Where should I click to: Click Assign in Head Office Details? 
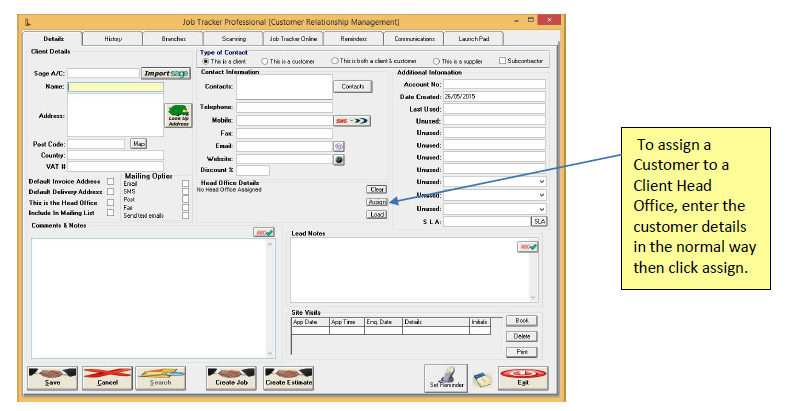click(377, 202)
